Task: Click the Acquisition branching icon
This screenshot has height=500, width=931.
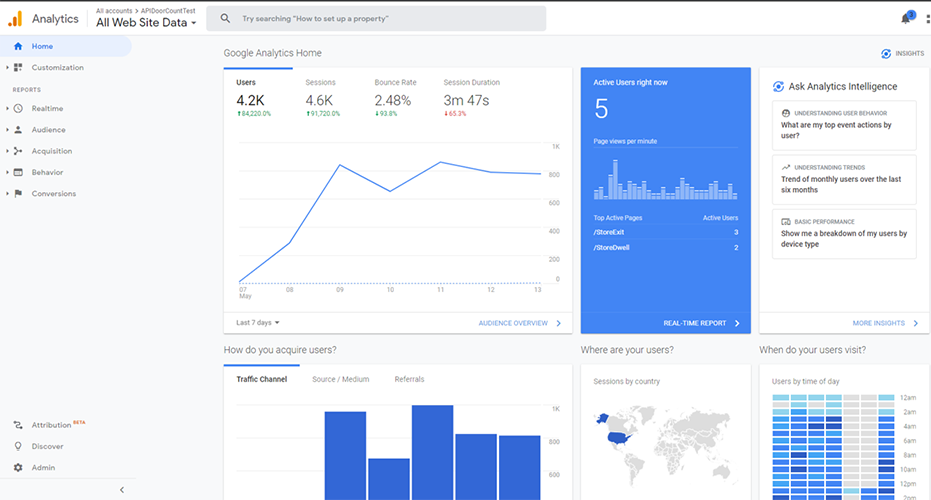Action: pyautogui.click(x=18, y=151)
